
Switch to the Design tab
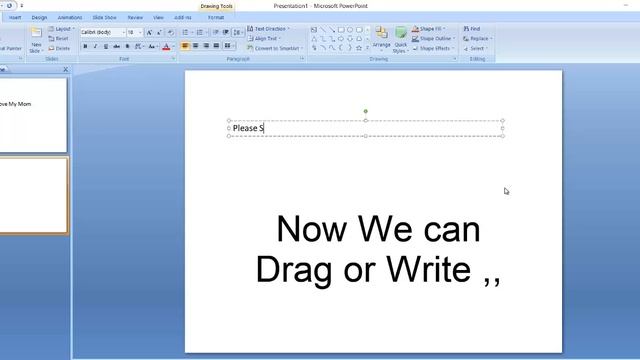(39, 18)
